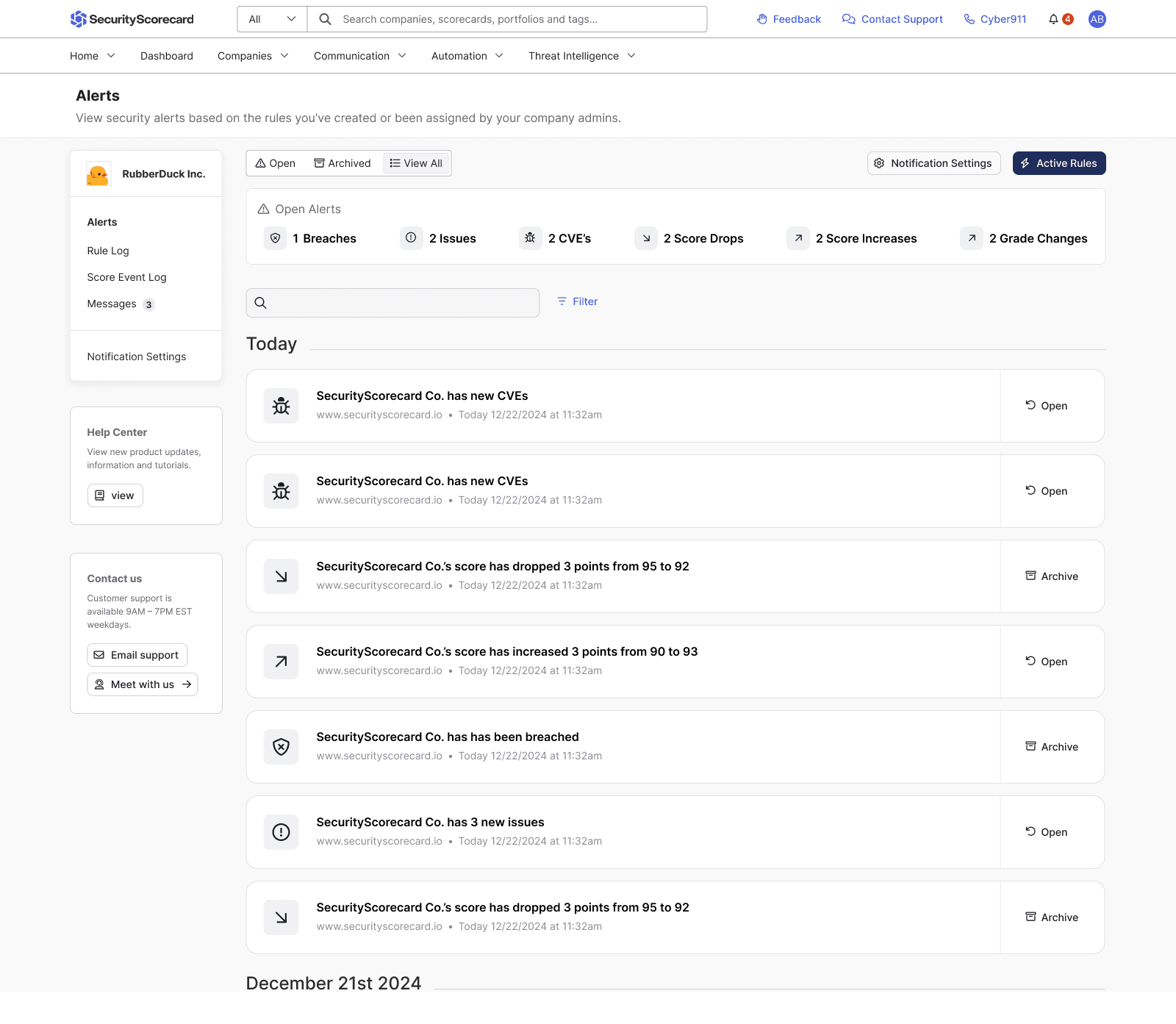
Task: Click the Active Rules button
Action: 1059,163
